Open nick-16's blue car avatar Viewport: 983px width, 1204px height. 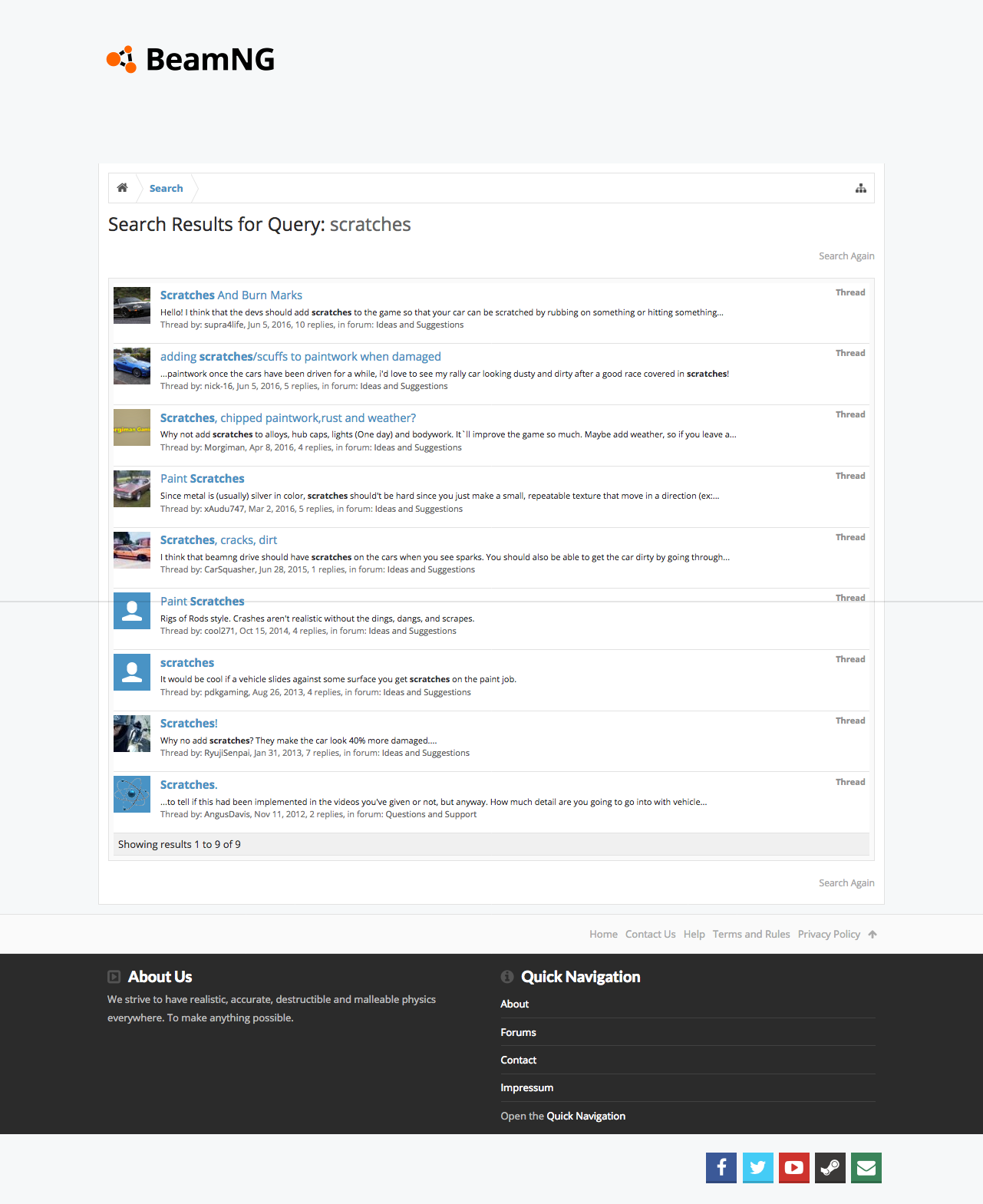[132, 366]
